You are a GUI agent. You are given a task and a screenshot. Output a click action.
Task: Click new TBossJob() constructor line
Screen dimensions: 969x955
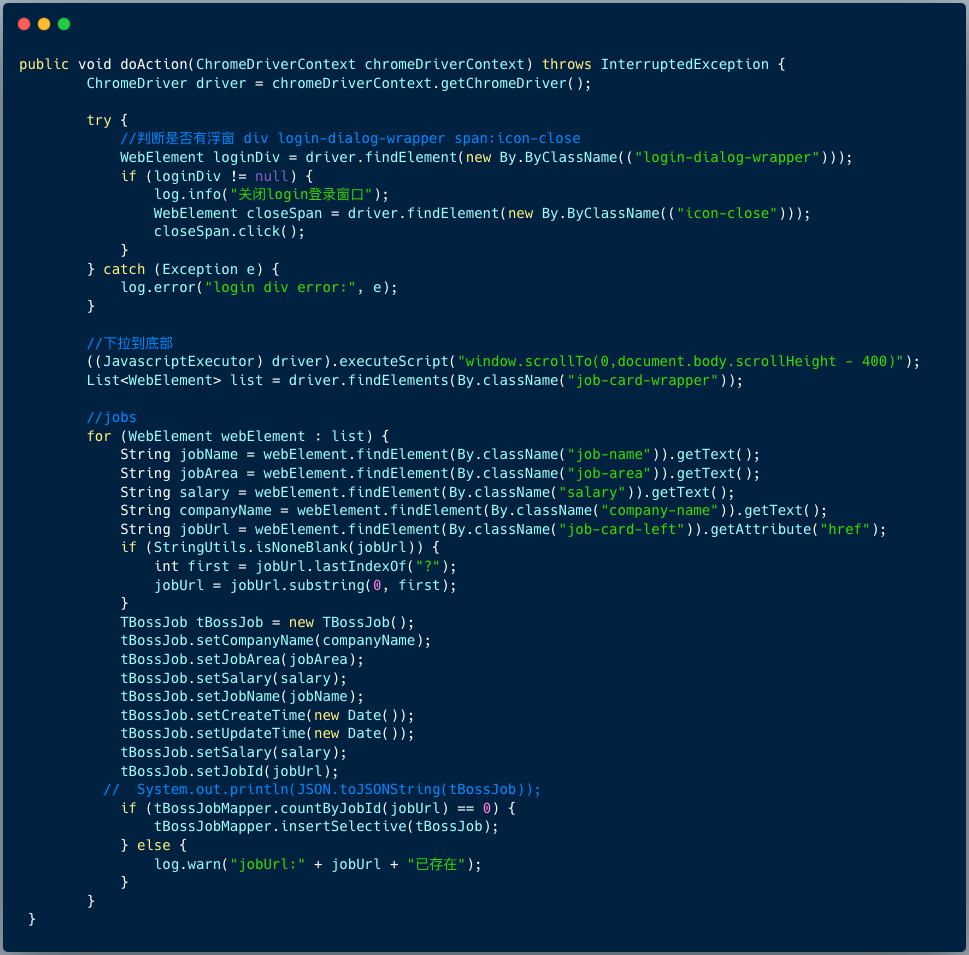click(x=267, y=622)
